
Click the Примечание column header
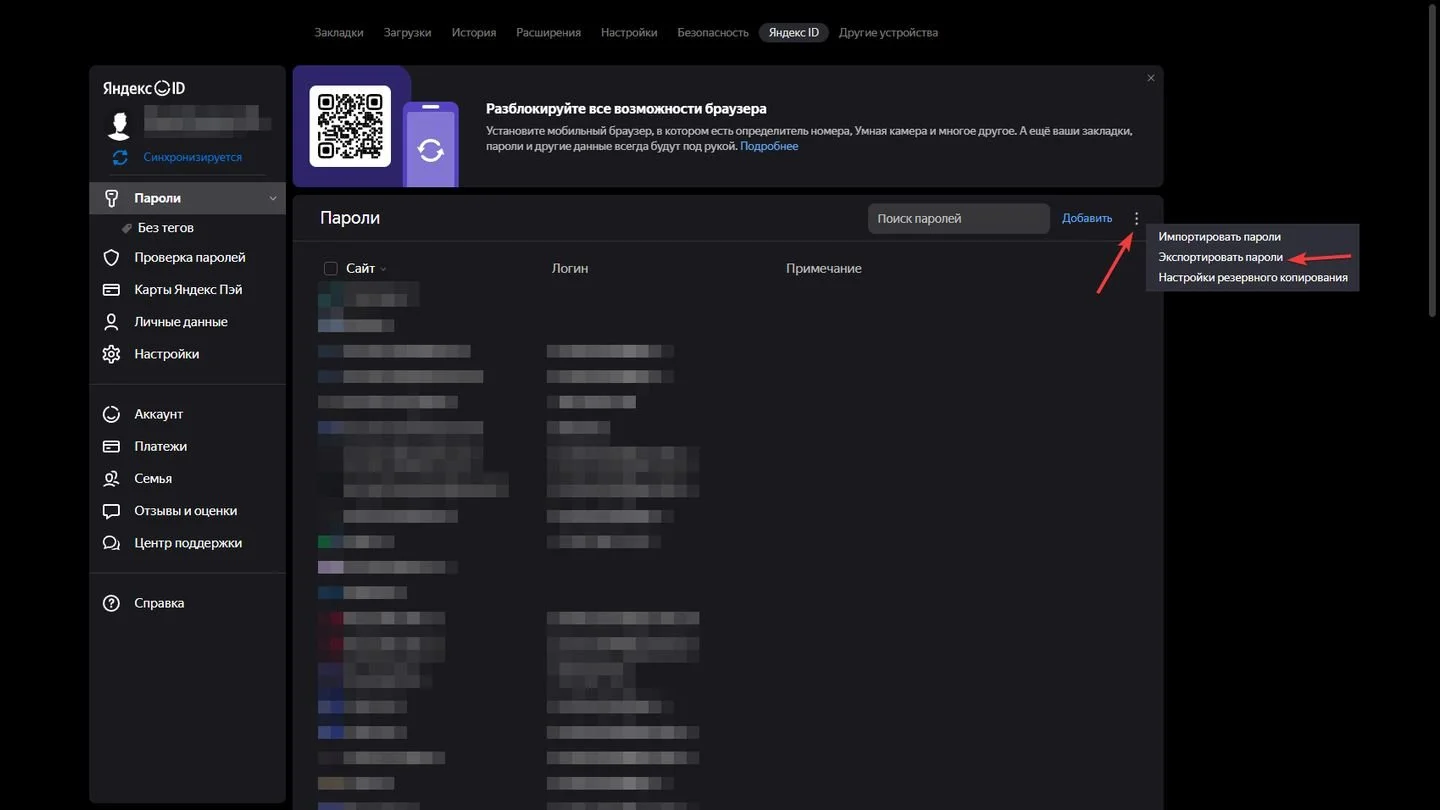[824, 269]
